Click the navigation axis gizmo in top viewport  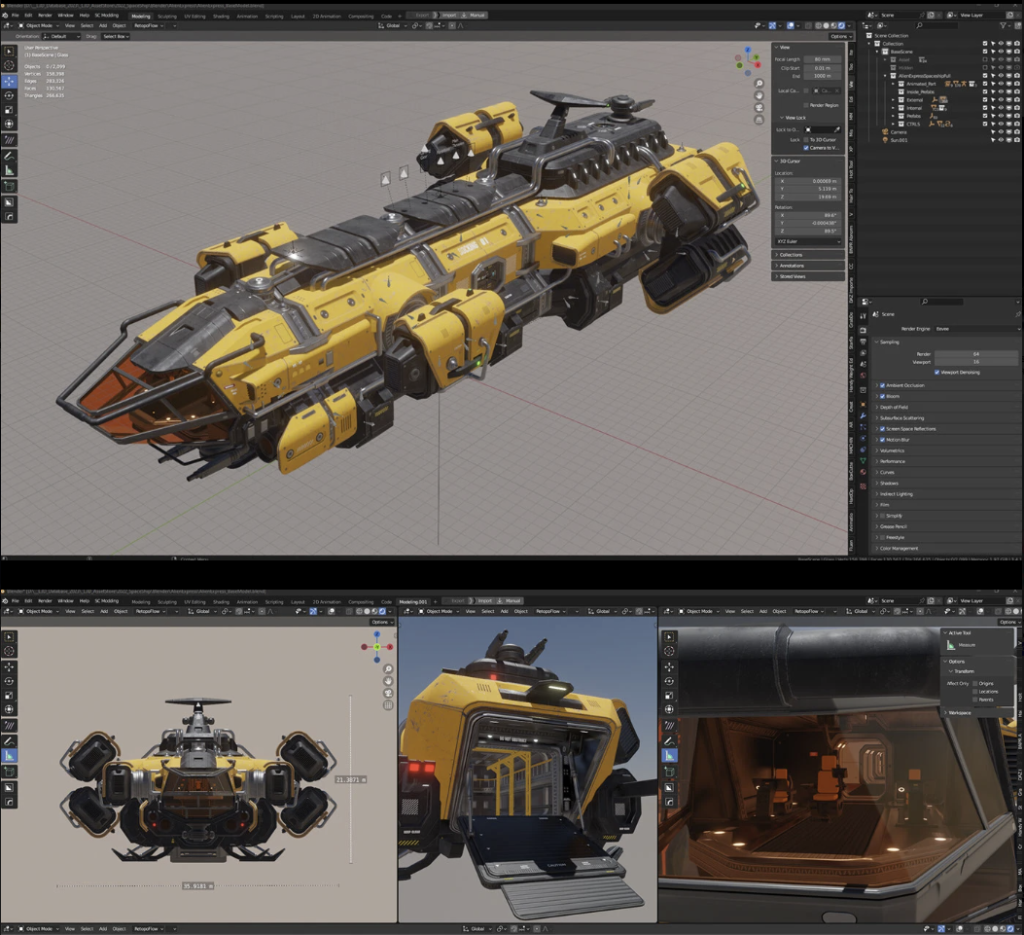point(748,61)
